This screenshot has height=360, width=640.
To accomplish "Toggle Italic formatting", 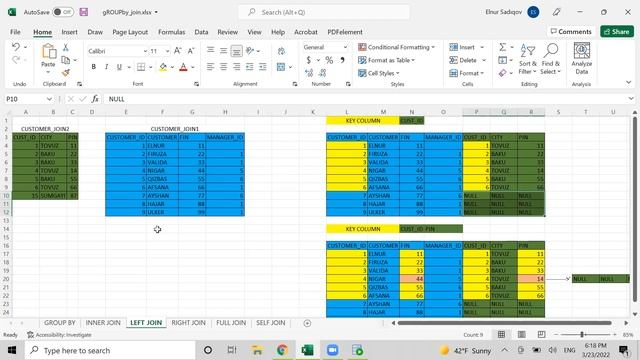I will pos(106,67).
